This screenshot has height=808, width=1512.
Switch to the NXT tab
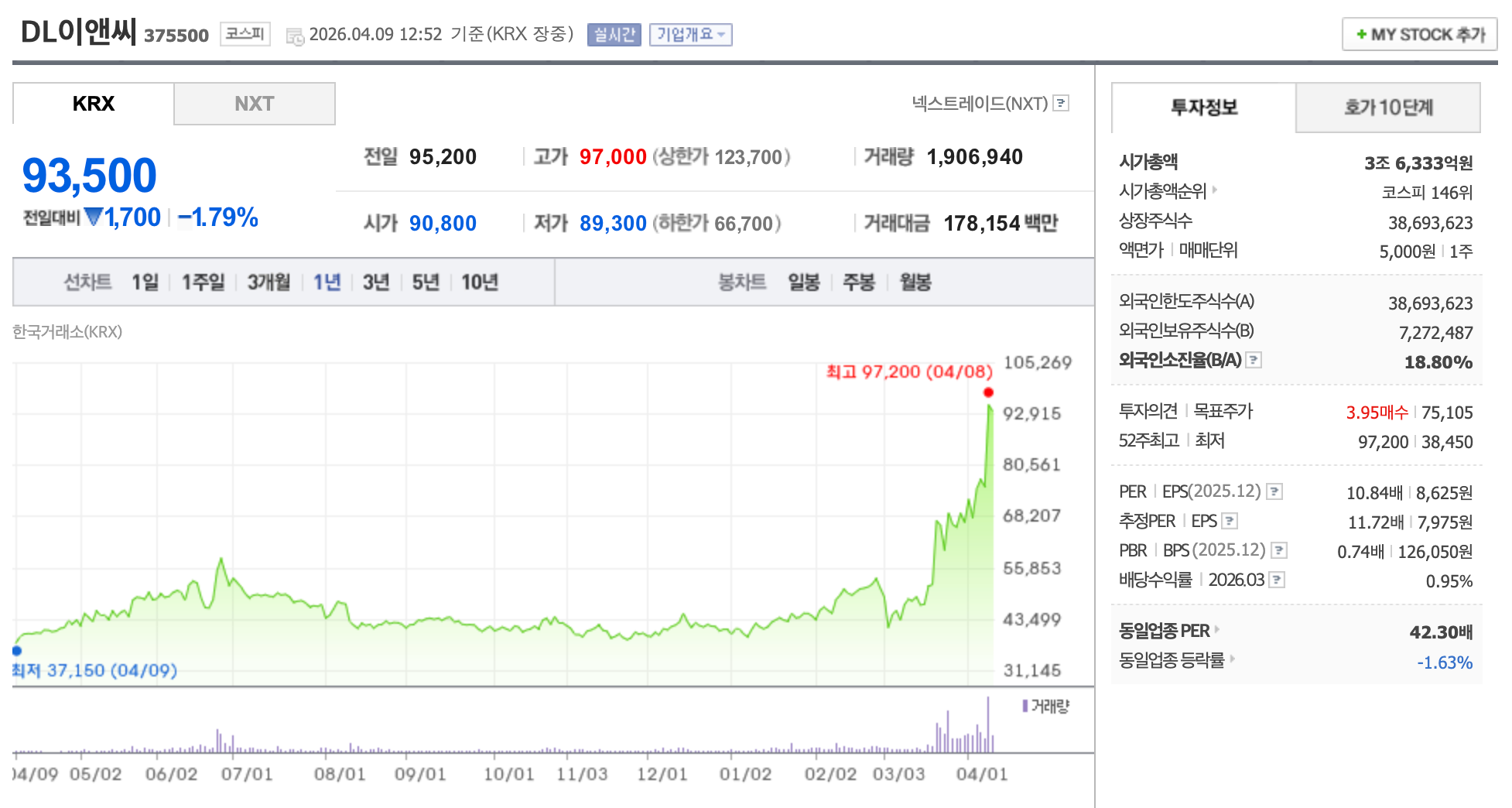click(x=255, y=104)
